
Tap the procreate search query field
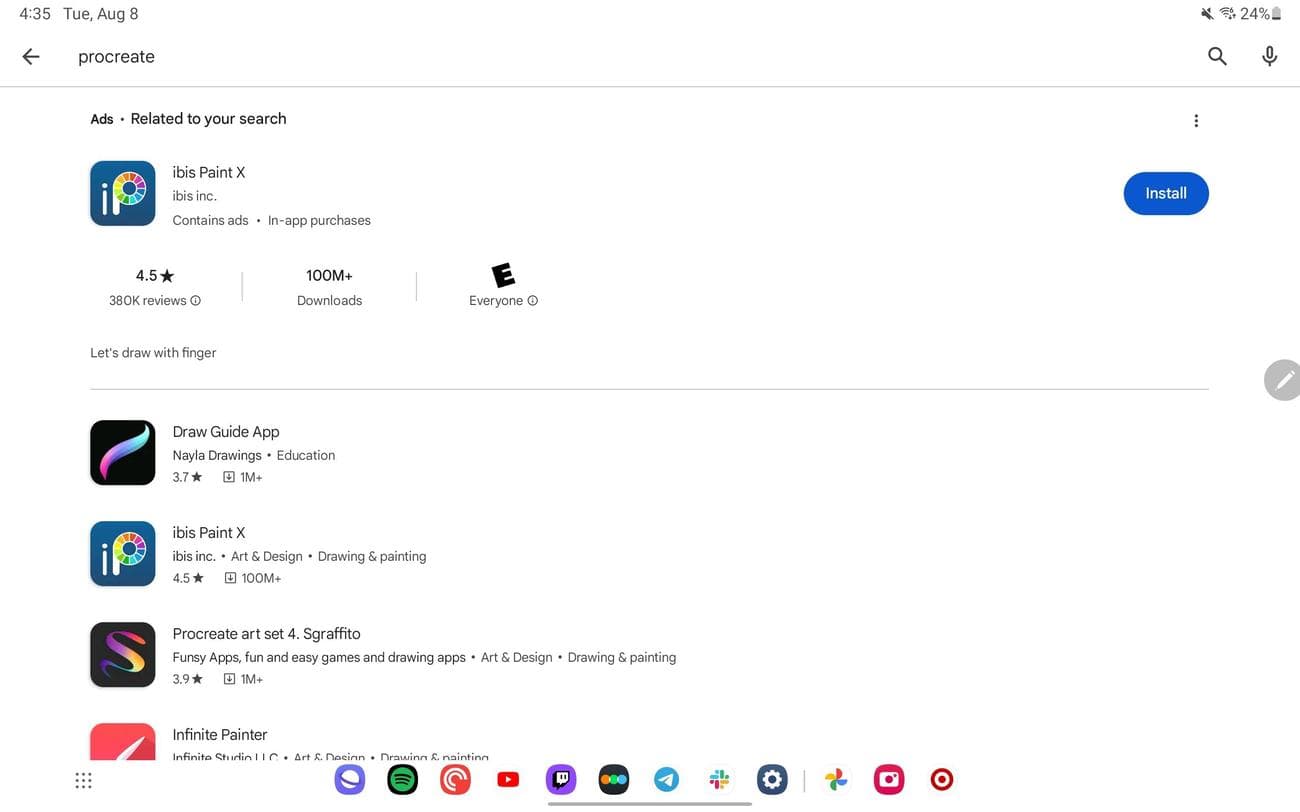[600, 57]
